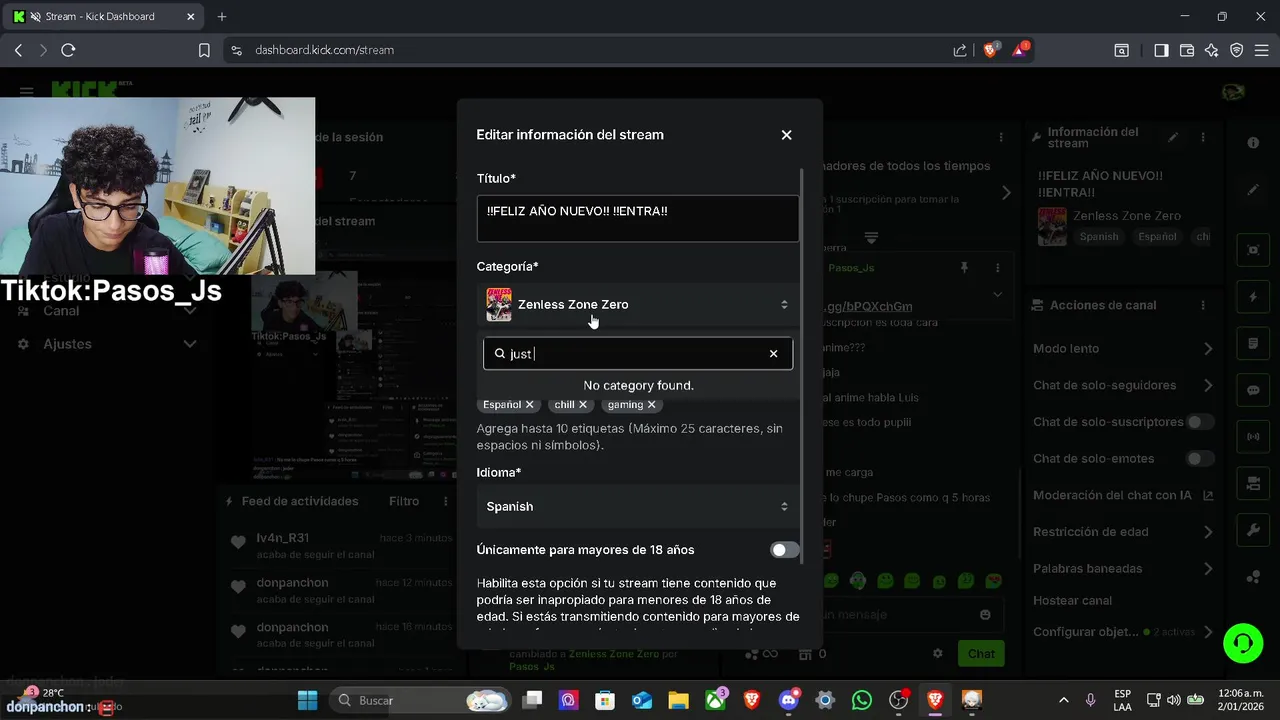
Task: Open the Brave Wallet
Action: (1187, 50)
